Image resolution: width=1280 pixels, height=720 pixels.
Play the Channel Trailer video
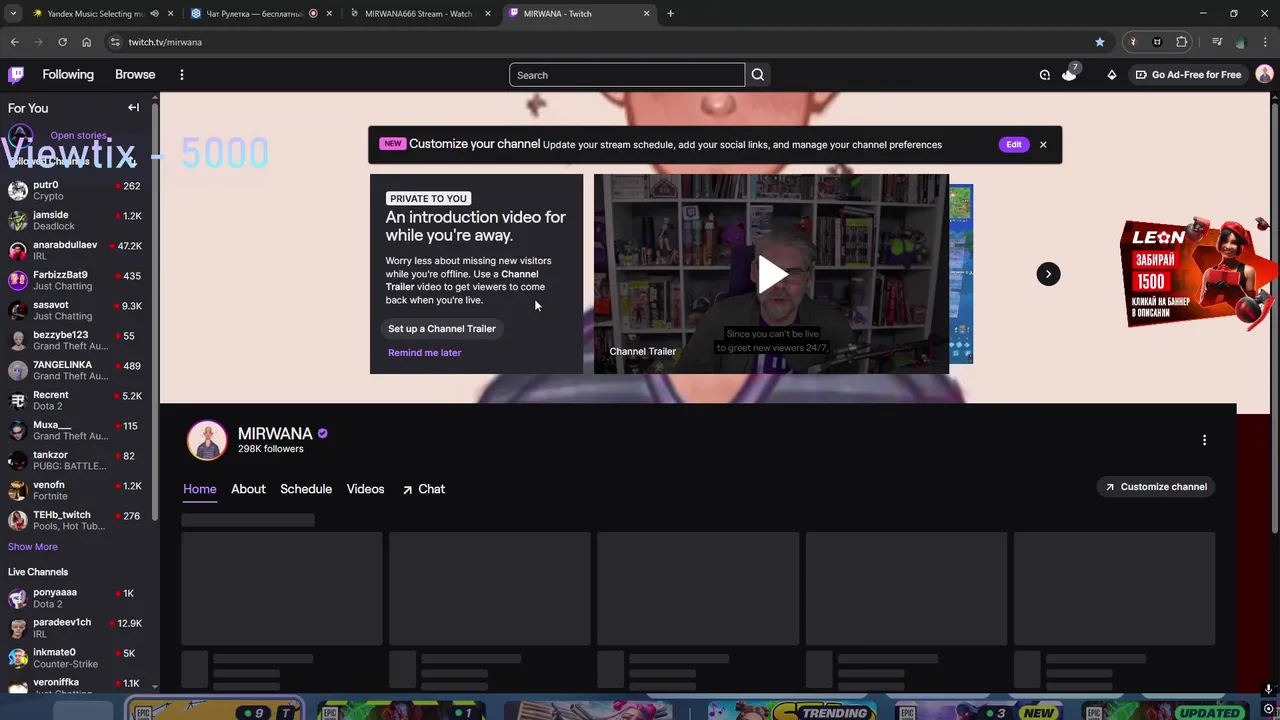point(771,274)
